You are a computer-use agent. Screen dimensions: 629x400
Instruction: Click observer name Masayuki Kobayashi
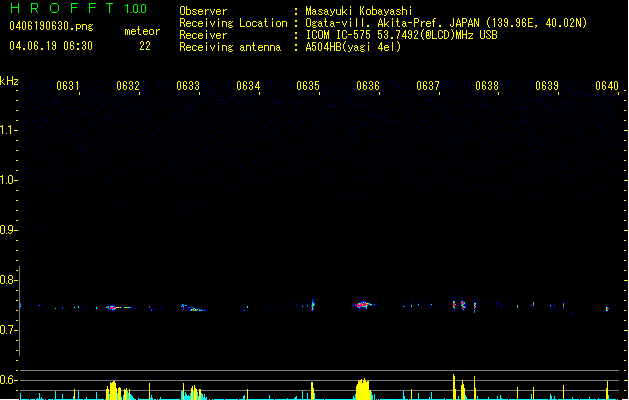click(x=359, y=11)
